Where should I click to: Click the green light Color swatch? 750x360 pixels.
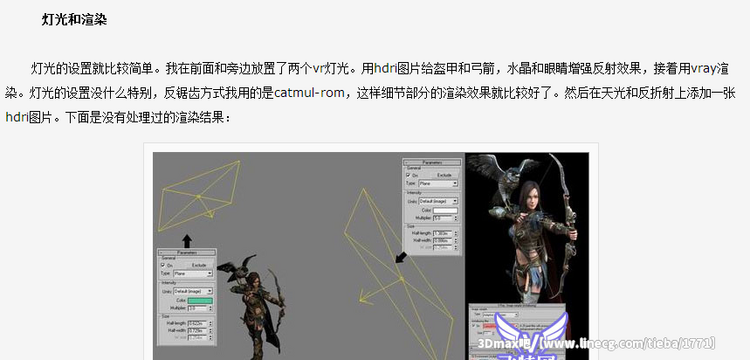click(x=200, y=301)
